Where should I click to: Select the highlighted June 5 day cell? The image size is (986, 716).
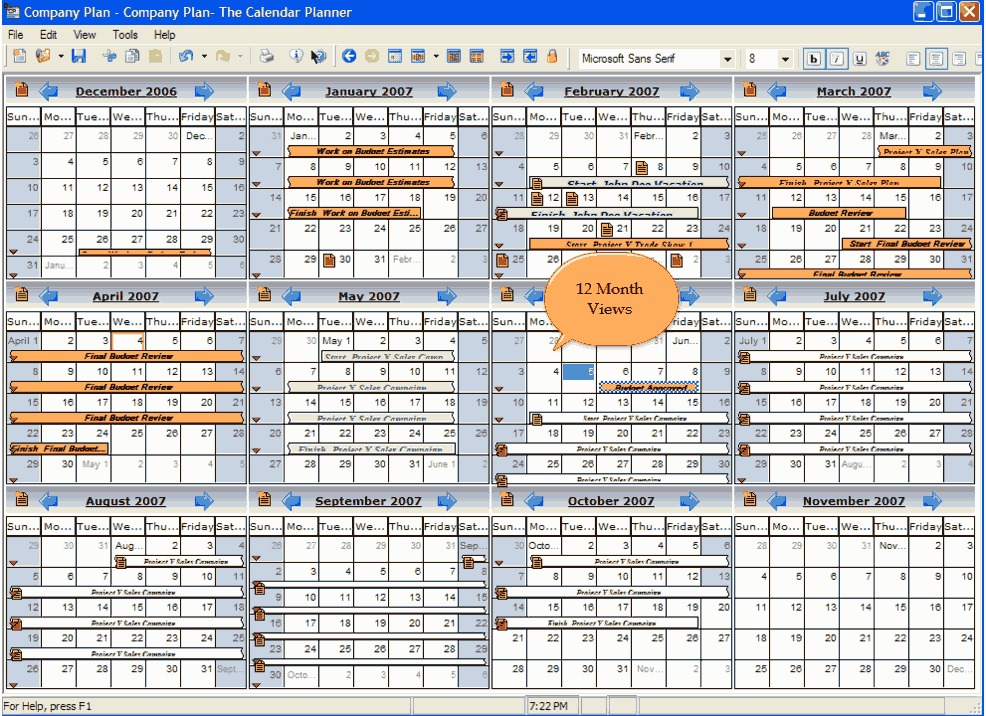[579, 372]
